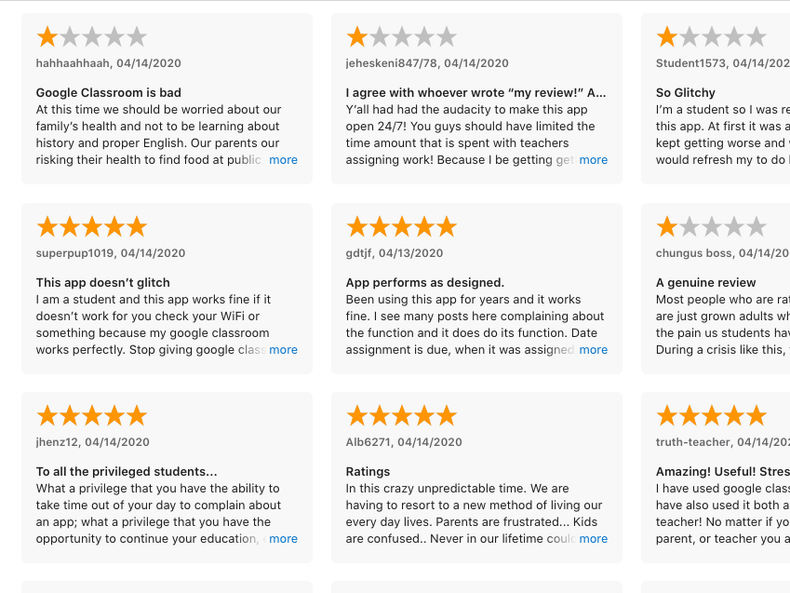Viewport: 790px width, 593px height.
Task: Click the 'Amazing! Useful! Stress' review title
Action: click(x=722, y=472)
